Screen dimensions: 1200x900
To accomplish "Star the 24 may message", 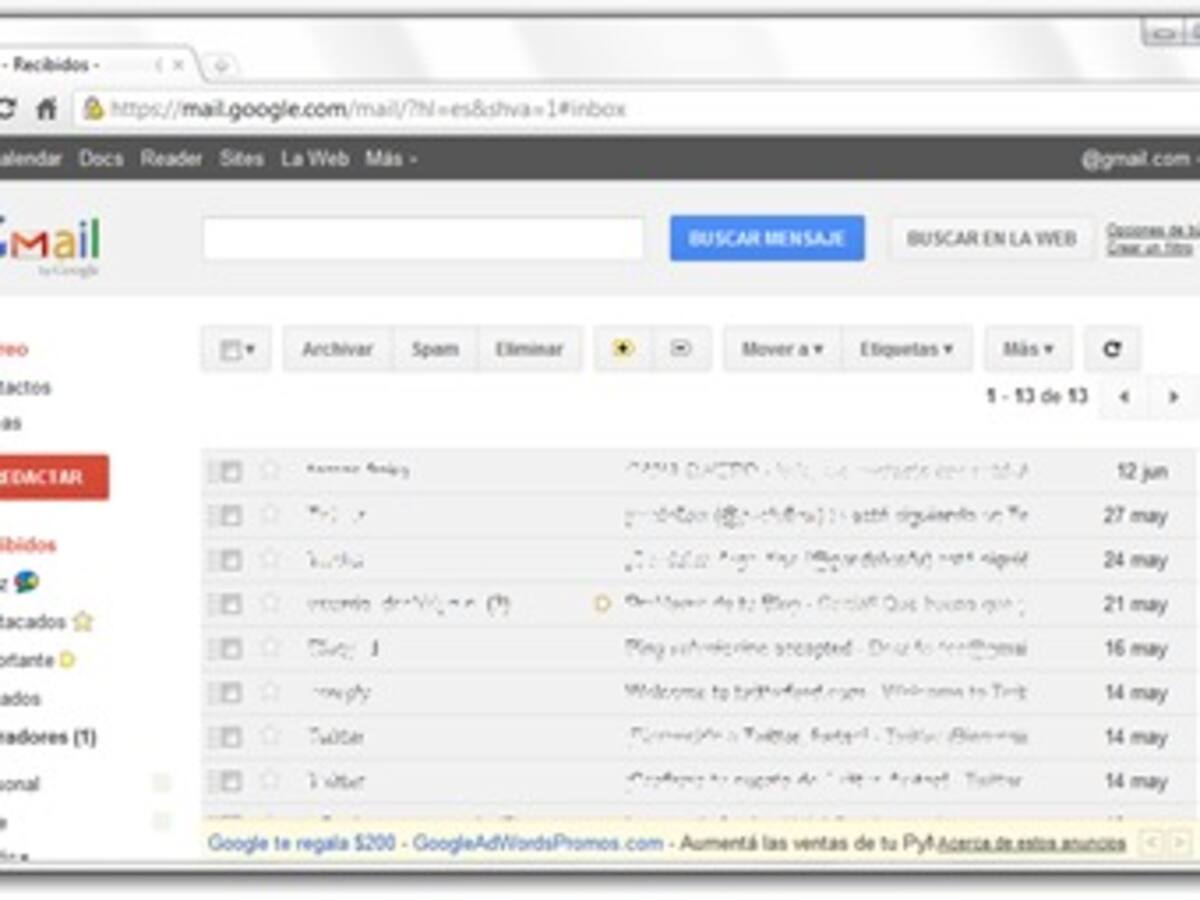I will point(270,559).
